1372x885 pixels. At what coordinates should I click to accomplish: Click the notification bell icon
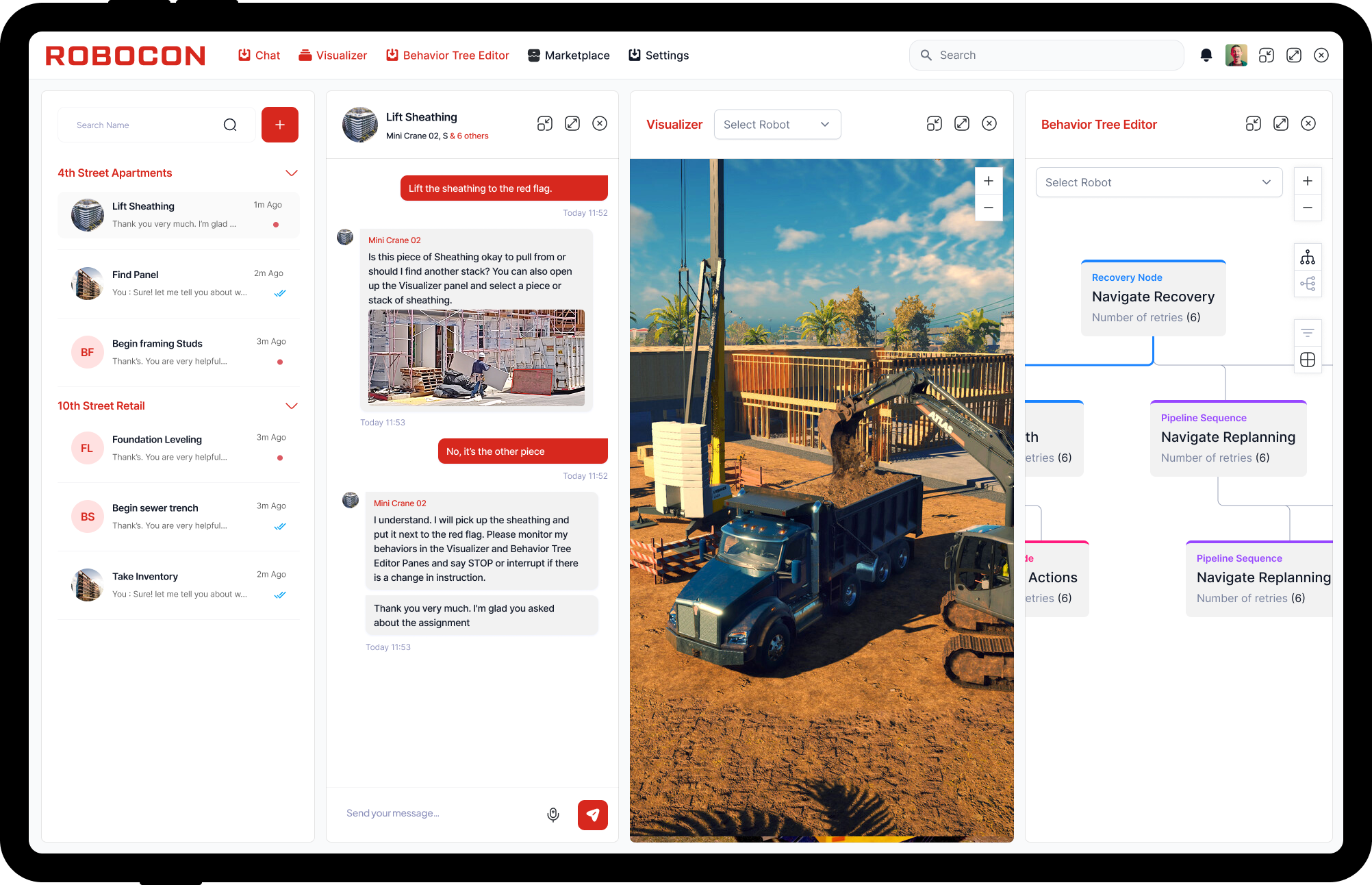pos(1206,55)
